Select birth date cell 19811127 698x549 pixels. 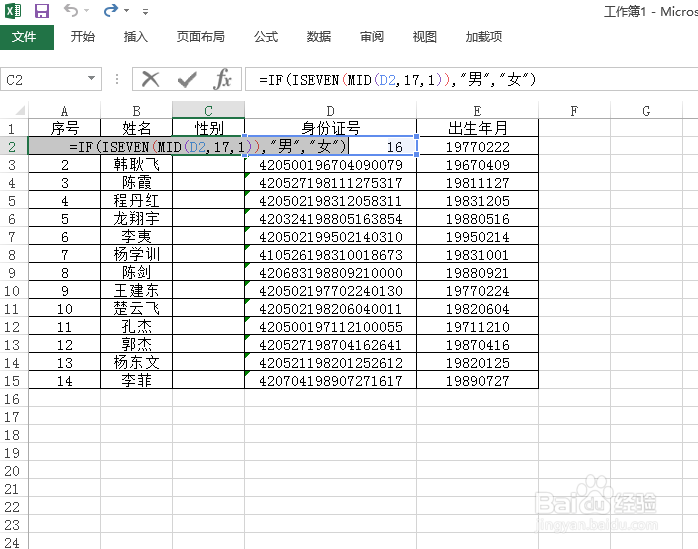477,182
